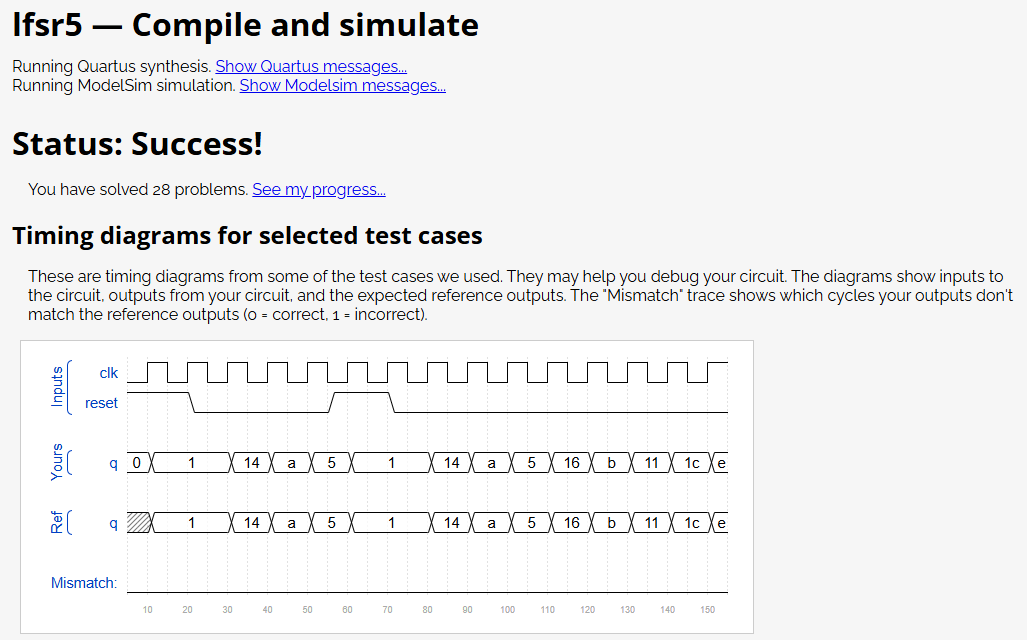
Task: Click the 100 time axis marker
Action: pyautogui.click(x=508, y=610)
